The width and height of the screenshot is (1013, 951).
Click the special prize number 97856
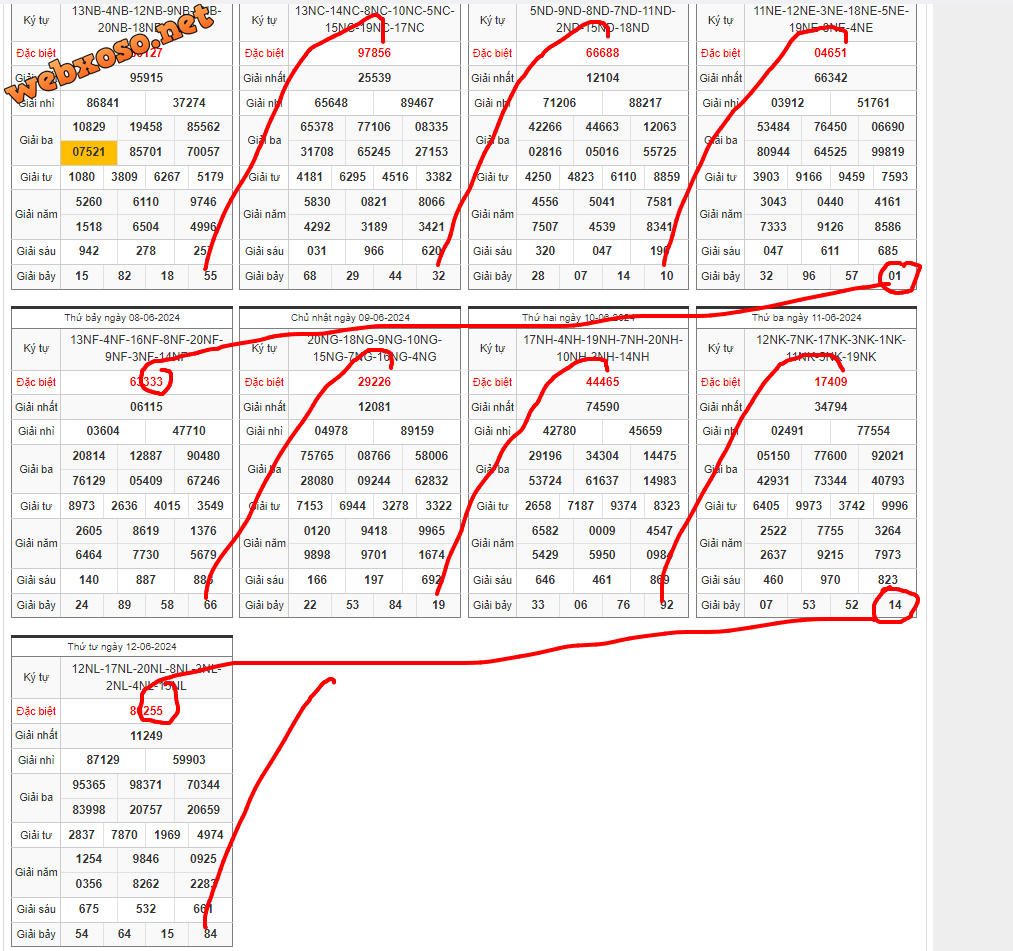click(x=374, y=53)
